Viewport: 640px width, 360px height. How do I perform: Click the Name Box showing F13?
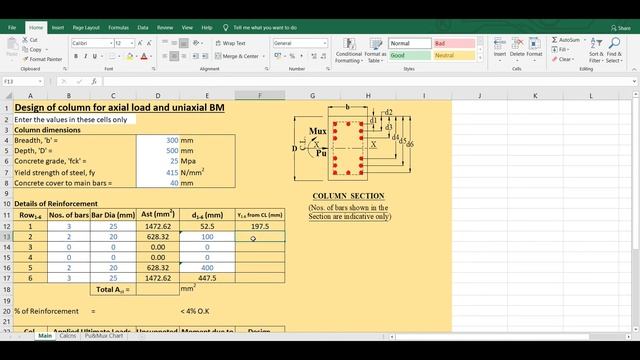[x=23, y=82]
